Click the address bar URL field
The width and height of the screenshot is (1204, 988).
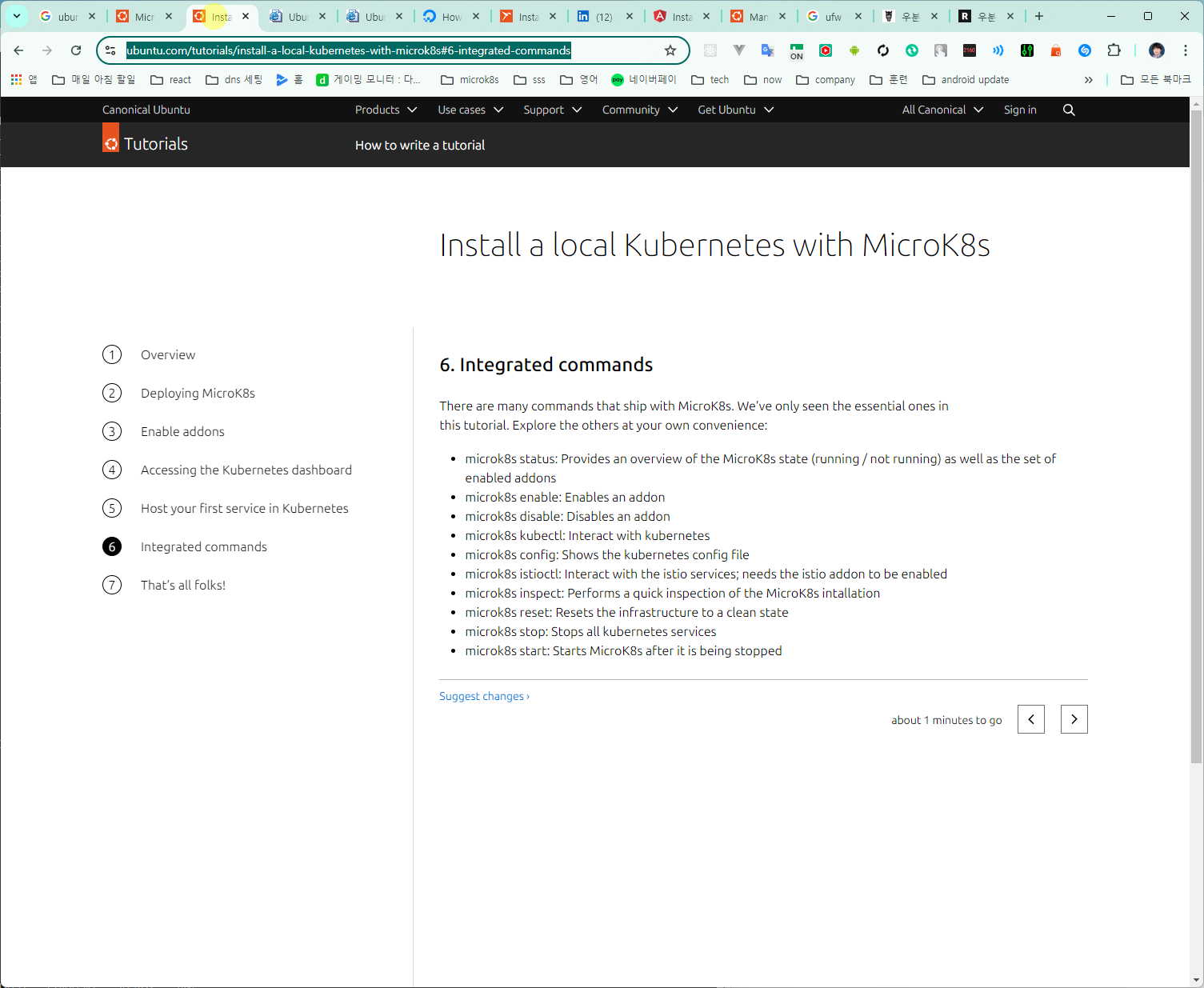392,50
